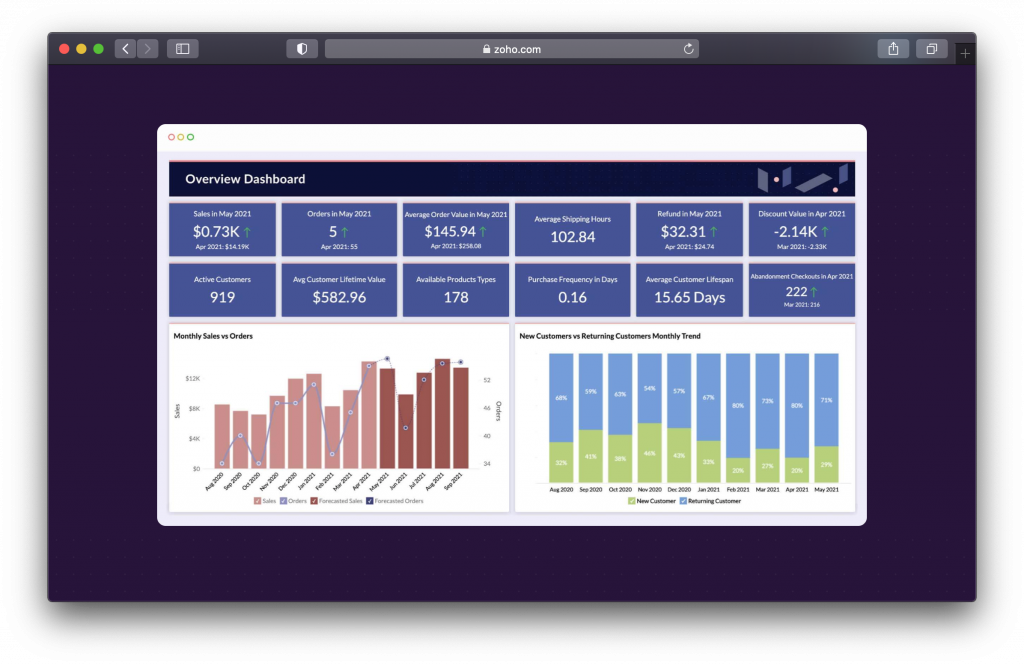The width and height of the screenshot is (1024, 665).
Task: Open the Average Order Value in May 2021 card
Action: [456, 229]
